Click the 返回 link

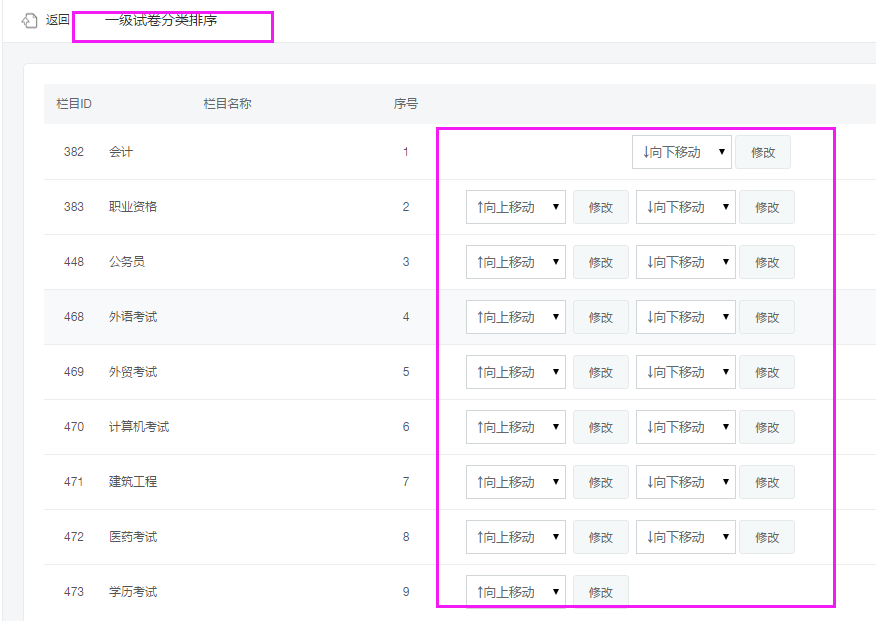(x=58, y=20)
